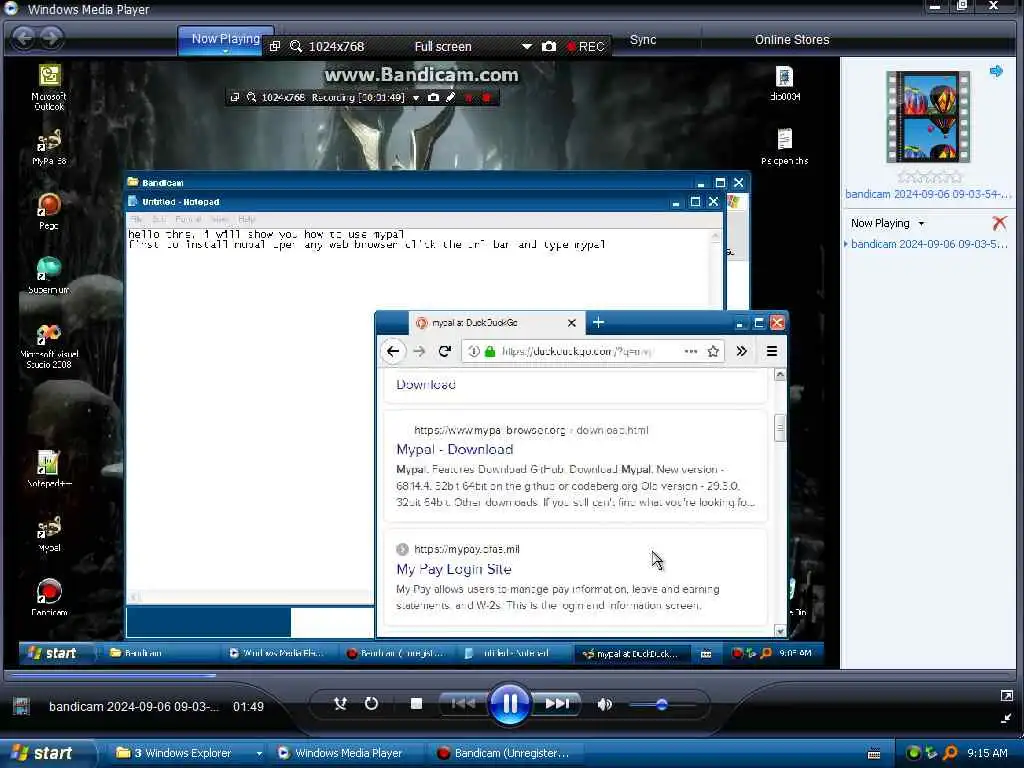Click the film icon beside the track title
The image size is (1024, 768).
pos(22,706)
